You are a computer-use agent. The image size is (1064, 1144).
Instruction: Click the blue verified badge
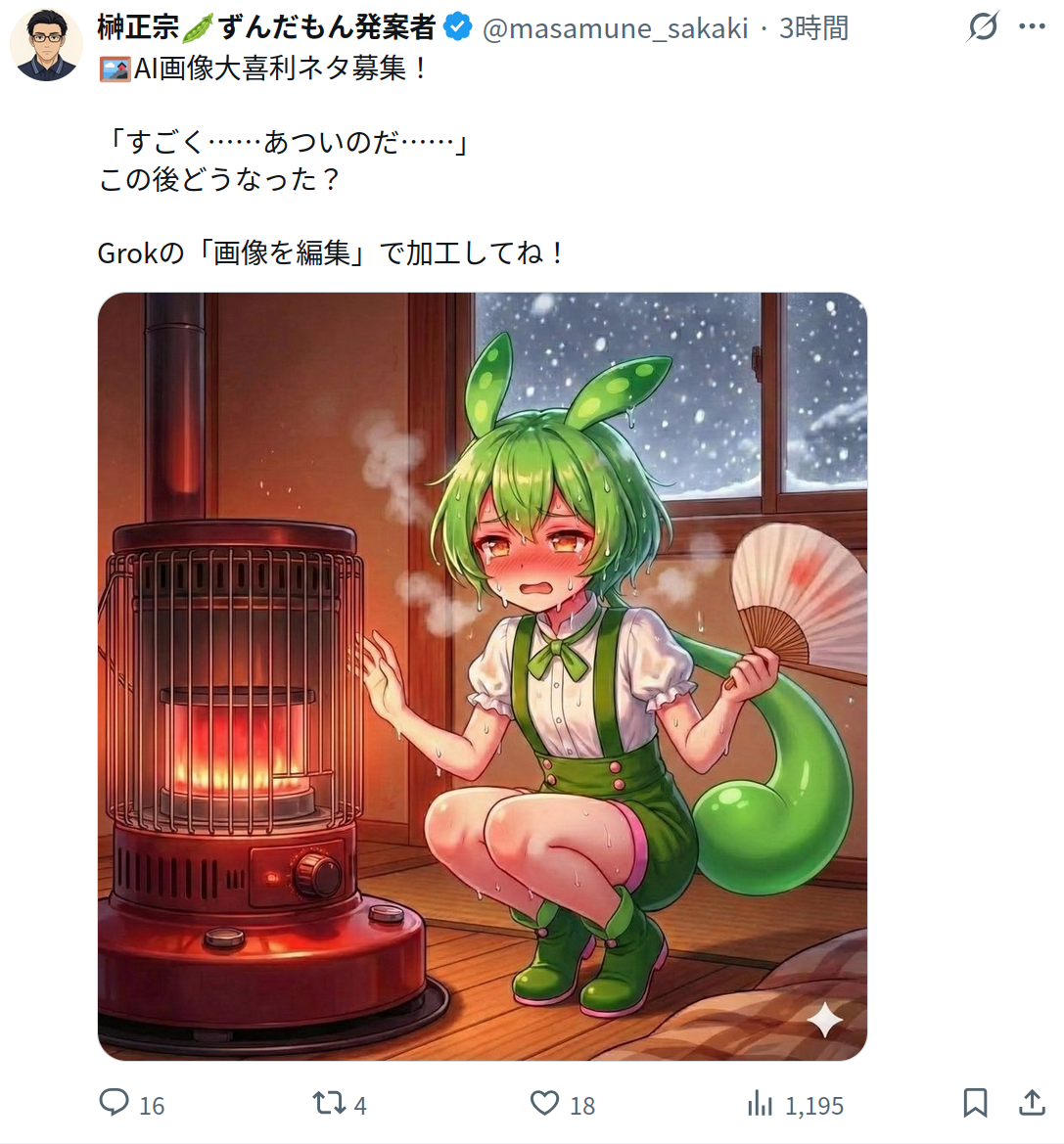tap(458, 27)
